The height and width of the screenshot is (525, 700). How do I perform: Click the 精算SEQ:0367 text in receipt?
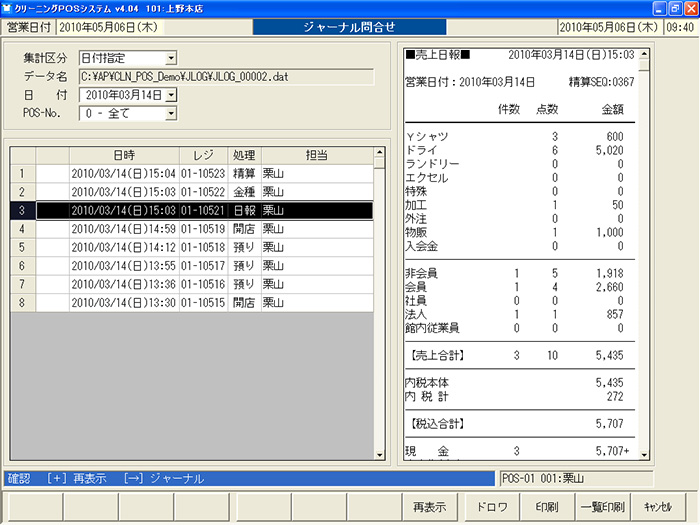point(601,82)
